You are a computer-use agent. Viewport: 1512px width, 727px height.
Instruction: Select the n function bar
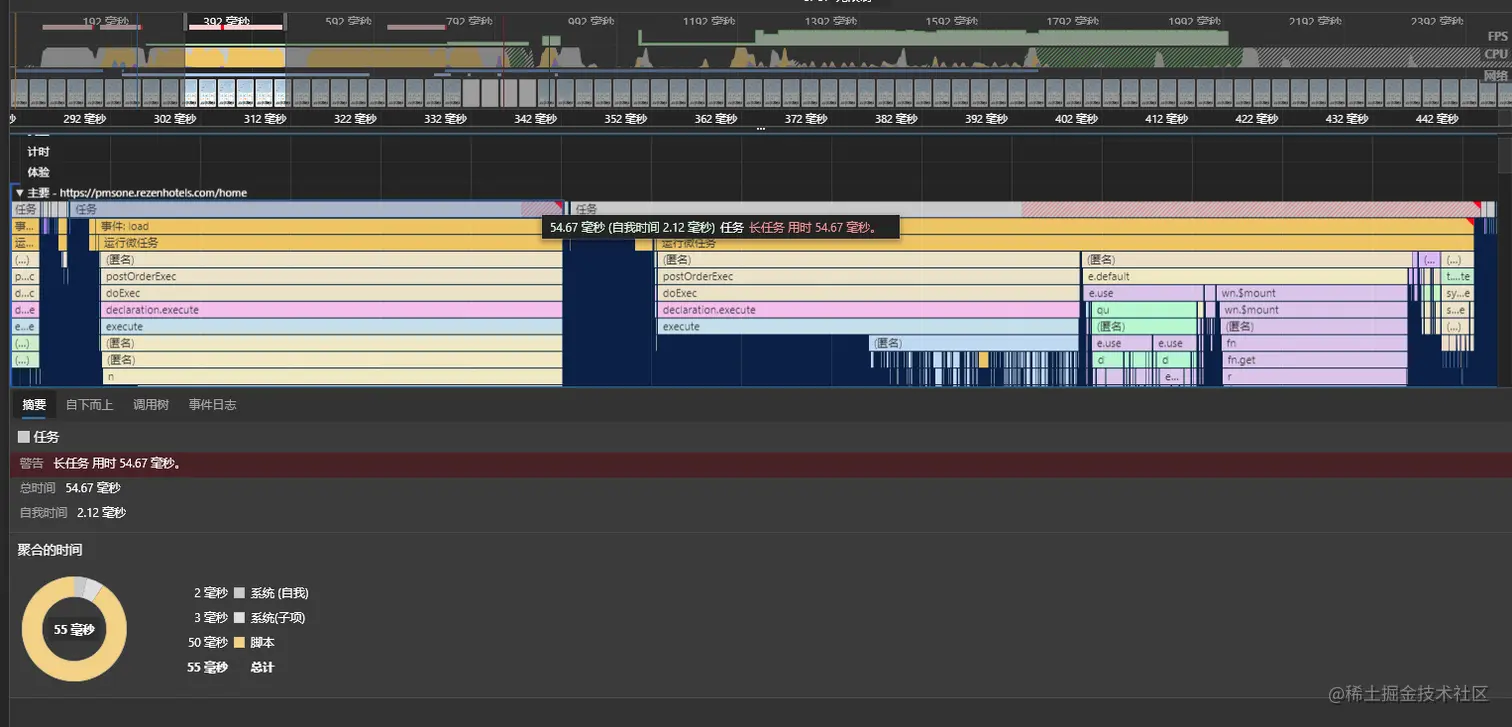point(333,377)
